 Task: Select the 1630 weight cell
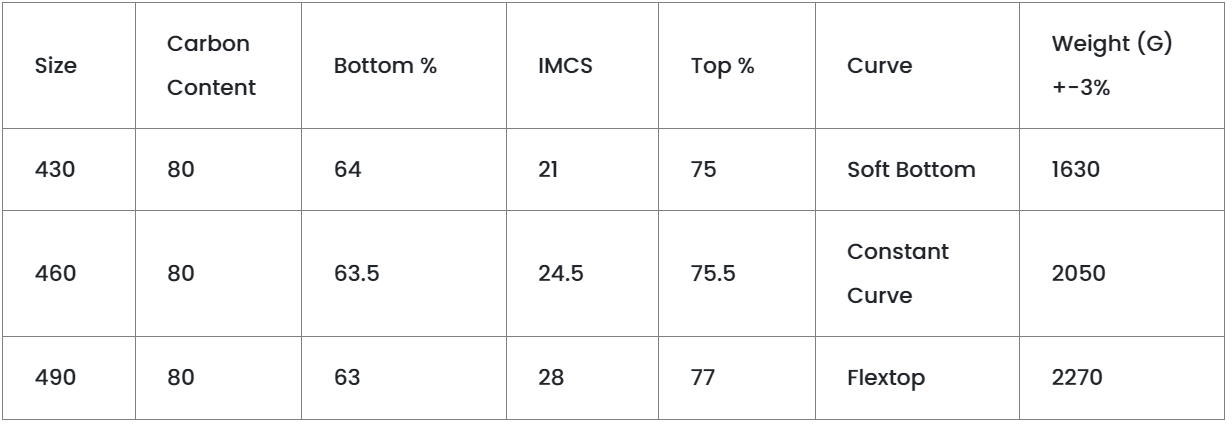1076,169
